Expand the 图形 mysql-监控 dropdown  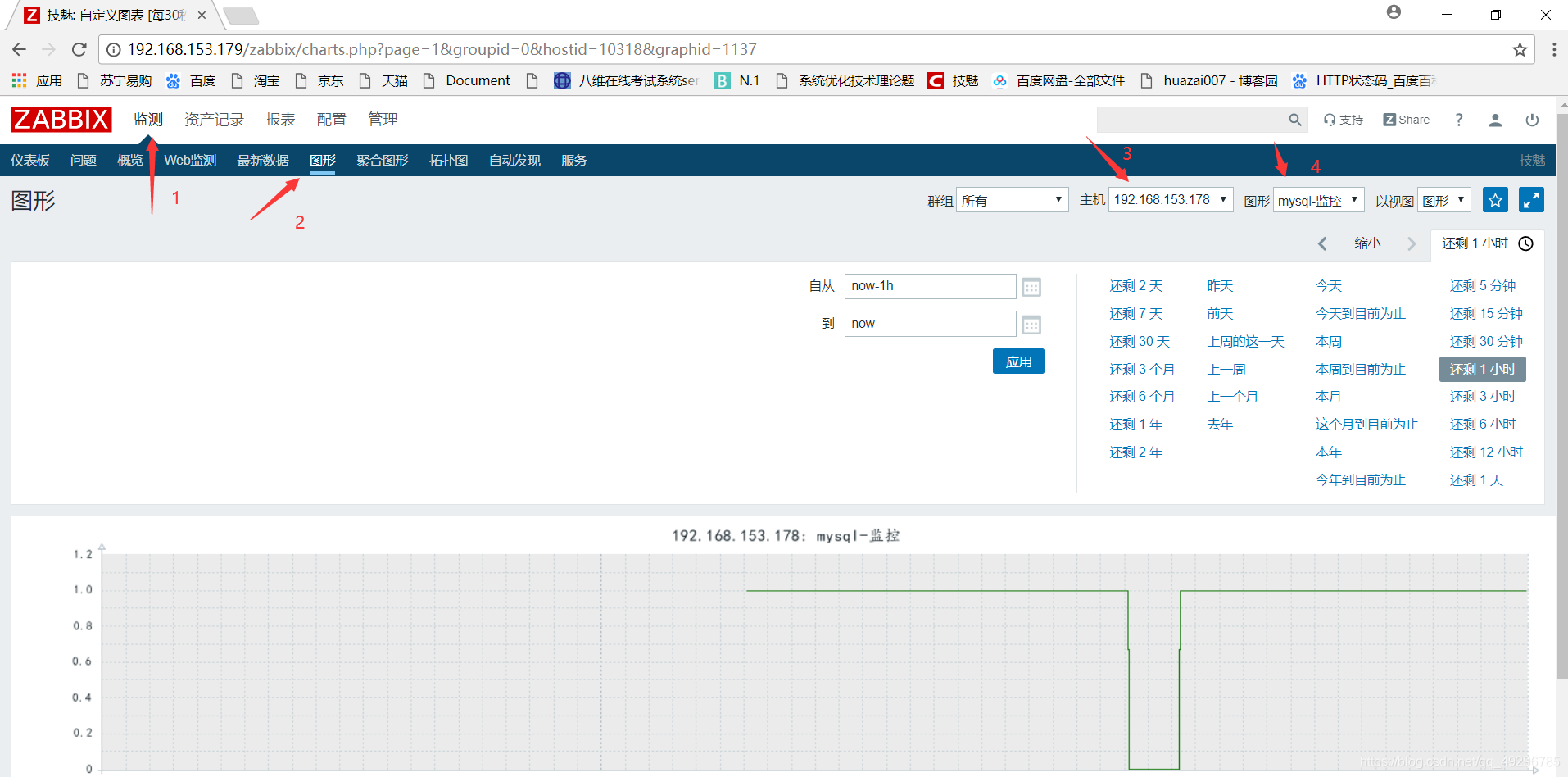pyautogui.click(x=1318, y=200)
